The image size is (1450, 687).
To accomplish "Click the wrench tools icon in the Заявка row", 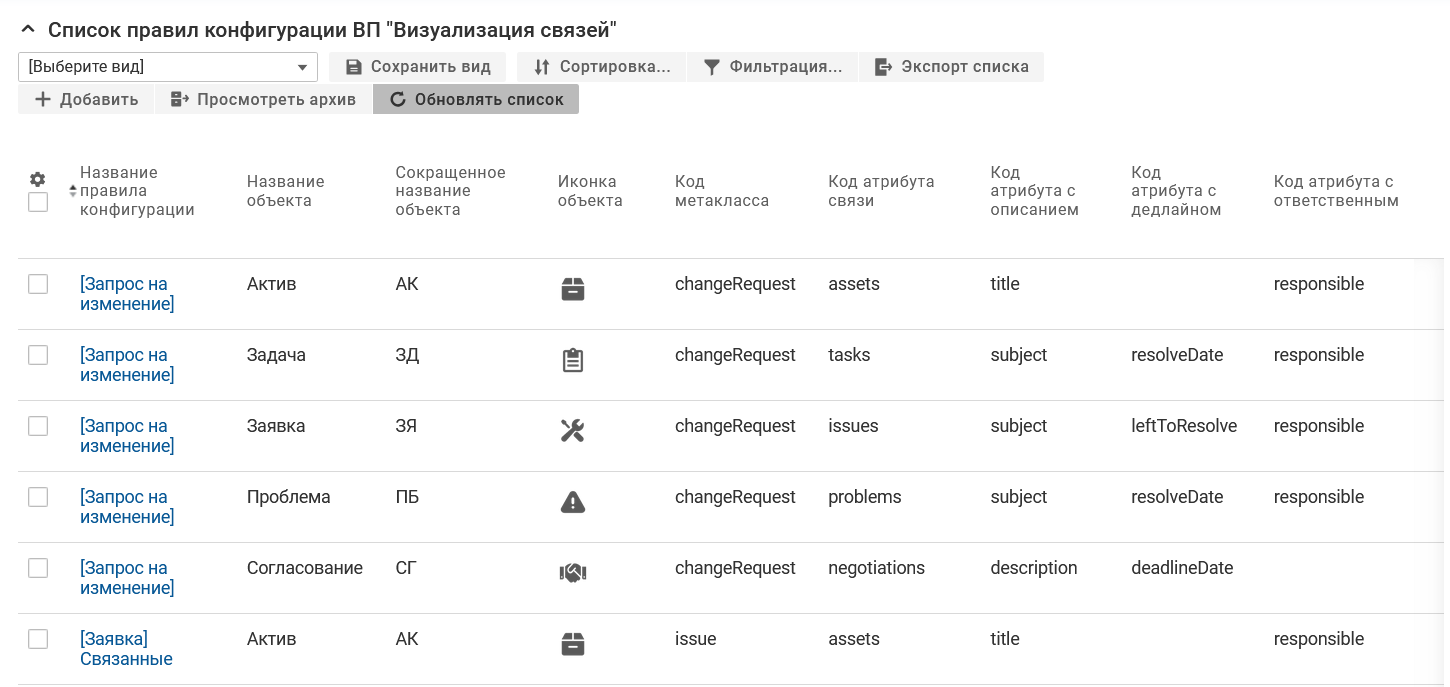I will point(572,431).
